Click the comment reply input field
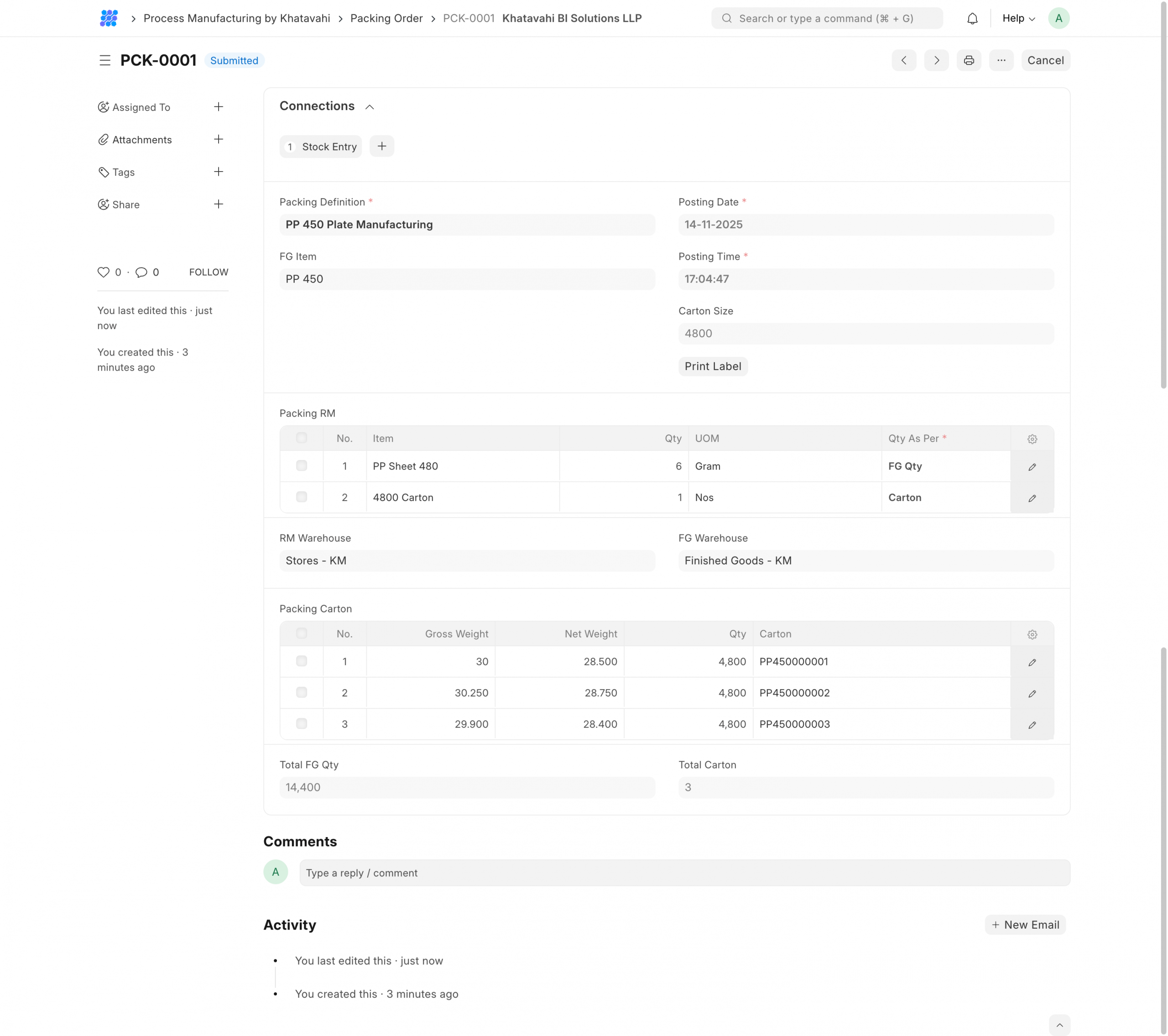1168x1036 pixels. [x=684, y=873]
